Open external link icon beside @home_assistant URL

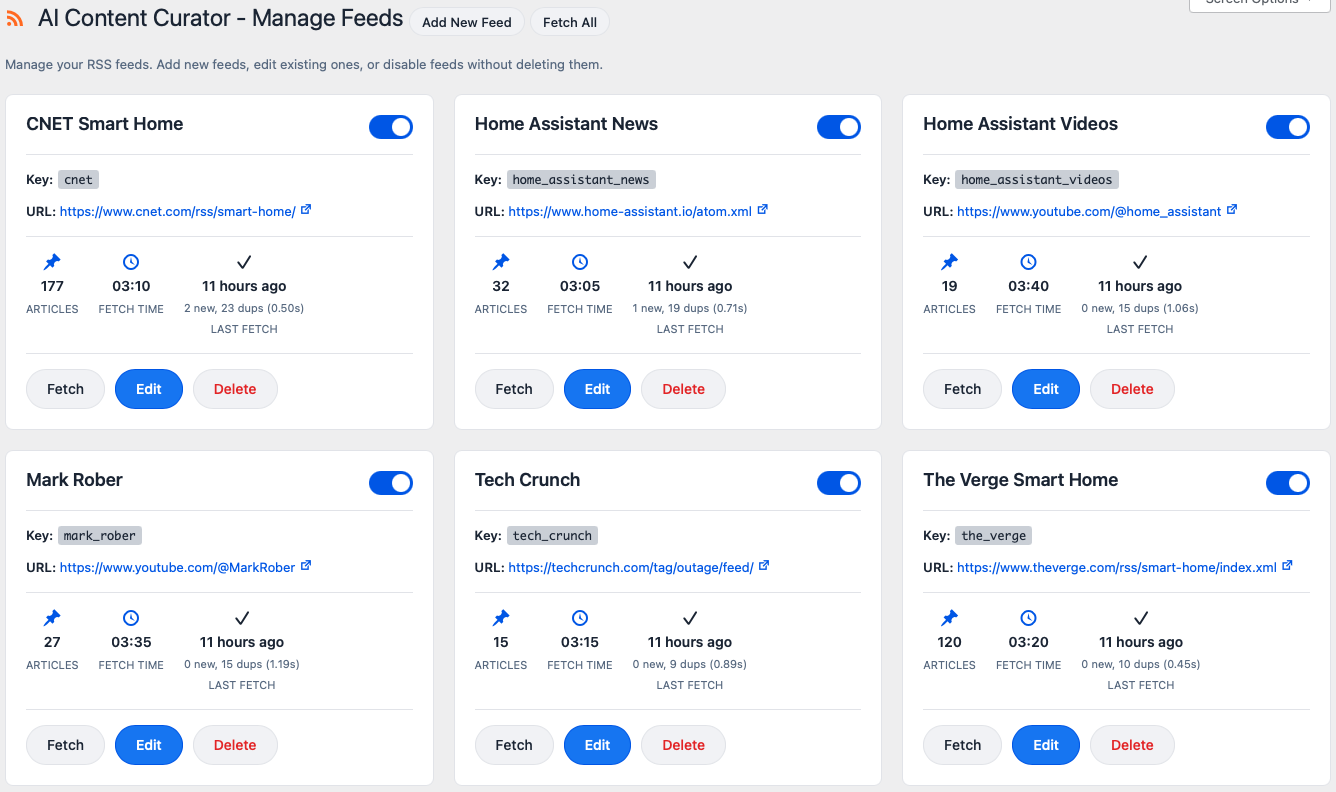(1232, 210)
